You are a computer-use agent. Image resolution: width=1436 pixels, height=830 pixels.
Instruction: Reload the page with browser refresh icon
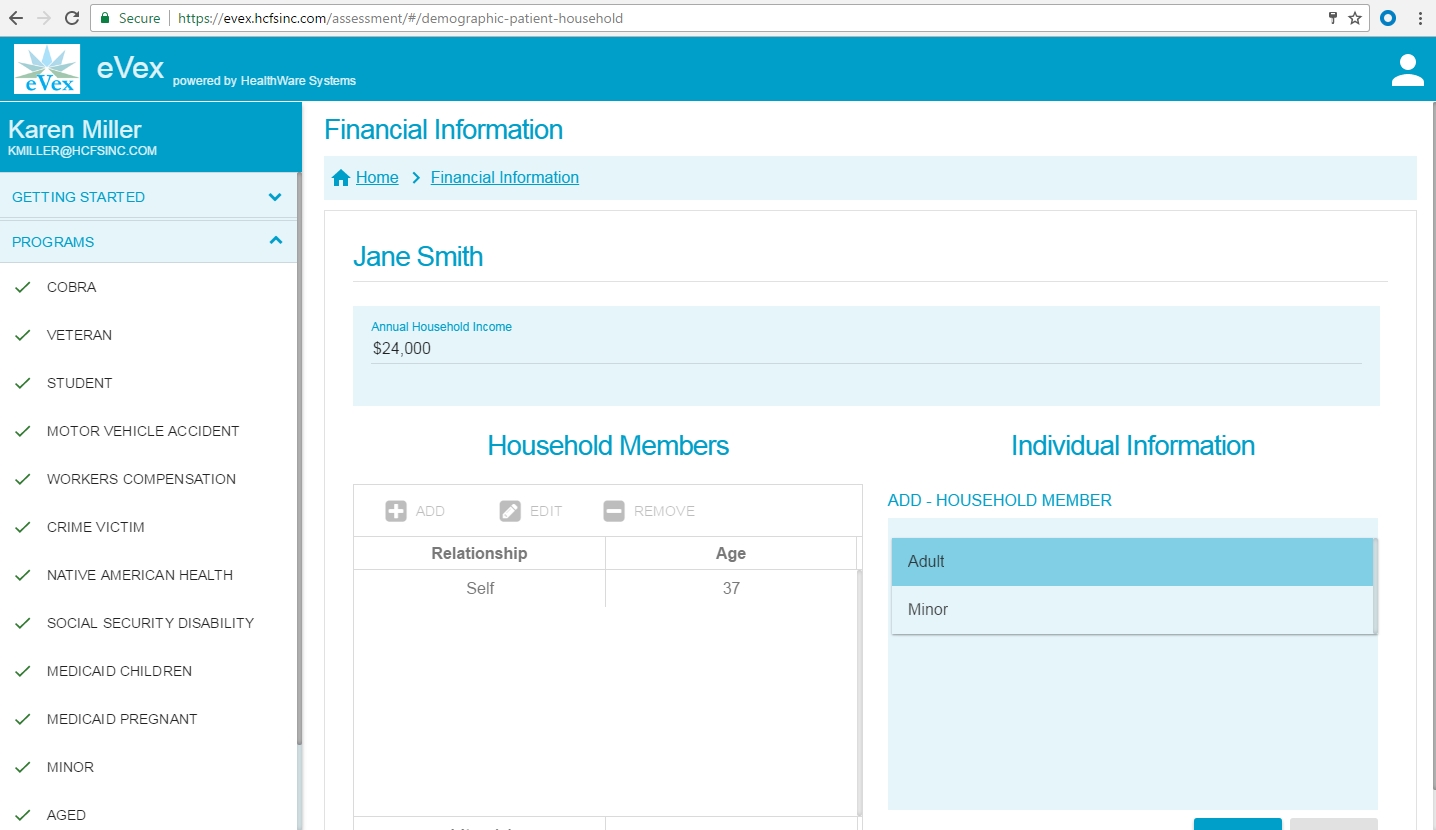[72, 18]
